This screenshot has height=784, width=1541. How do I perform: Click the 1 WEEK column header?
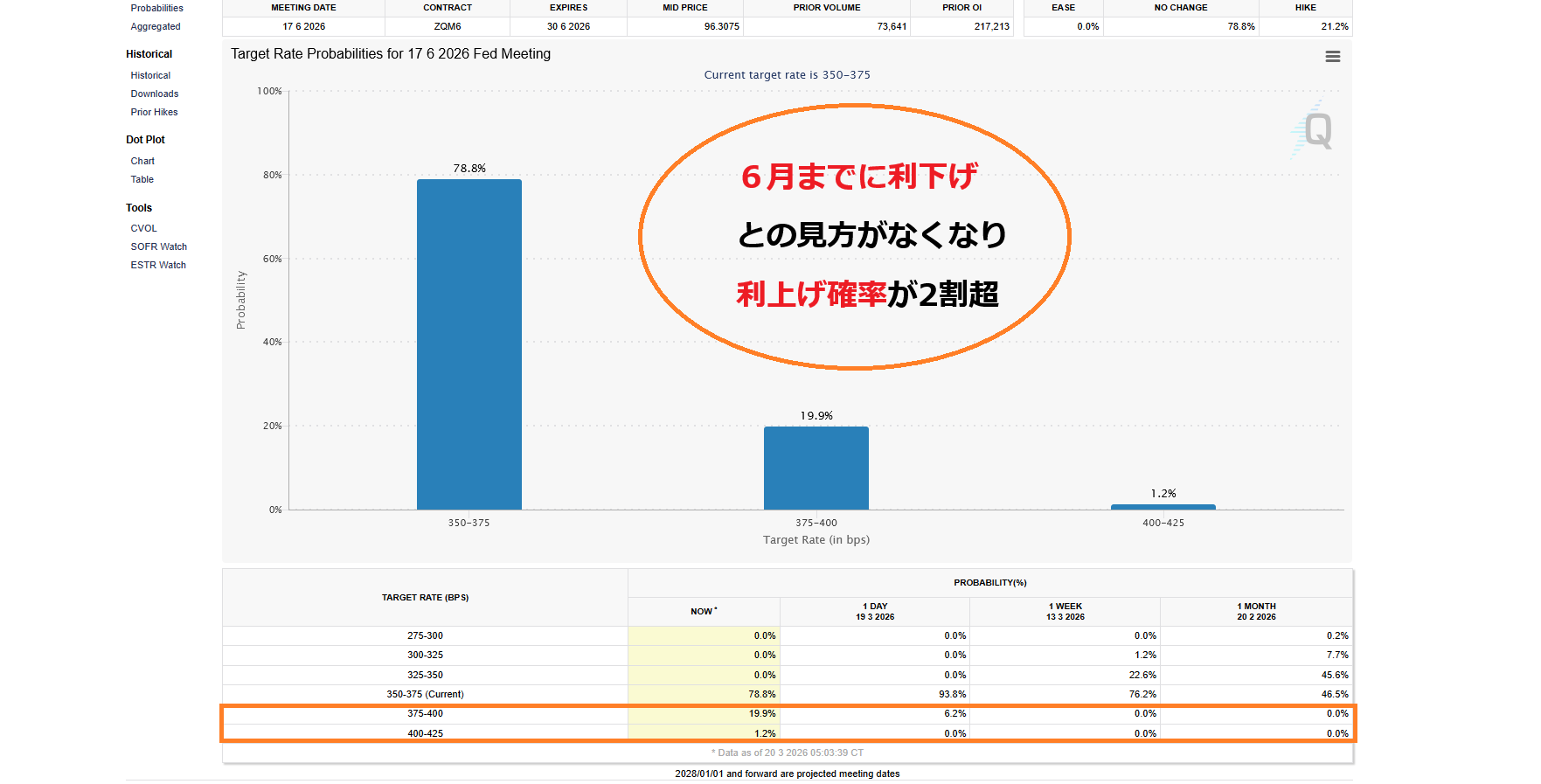pyautogui.click(x=1065, y=611)
